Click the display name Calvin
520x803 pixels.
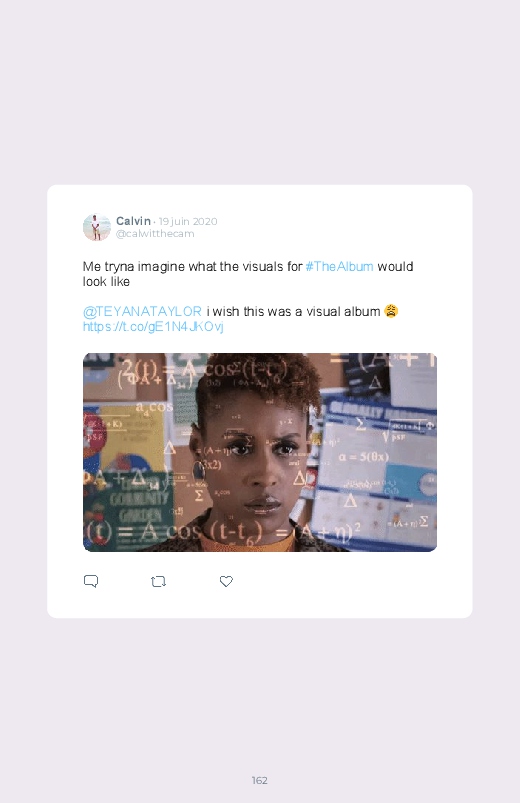133,221
